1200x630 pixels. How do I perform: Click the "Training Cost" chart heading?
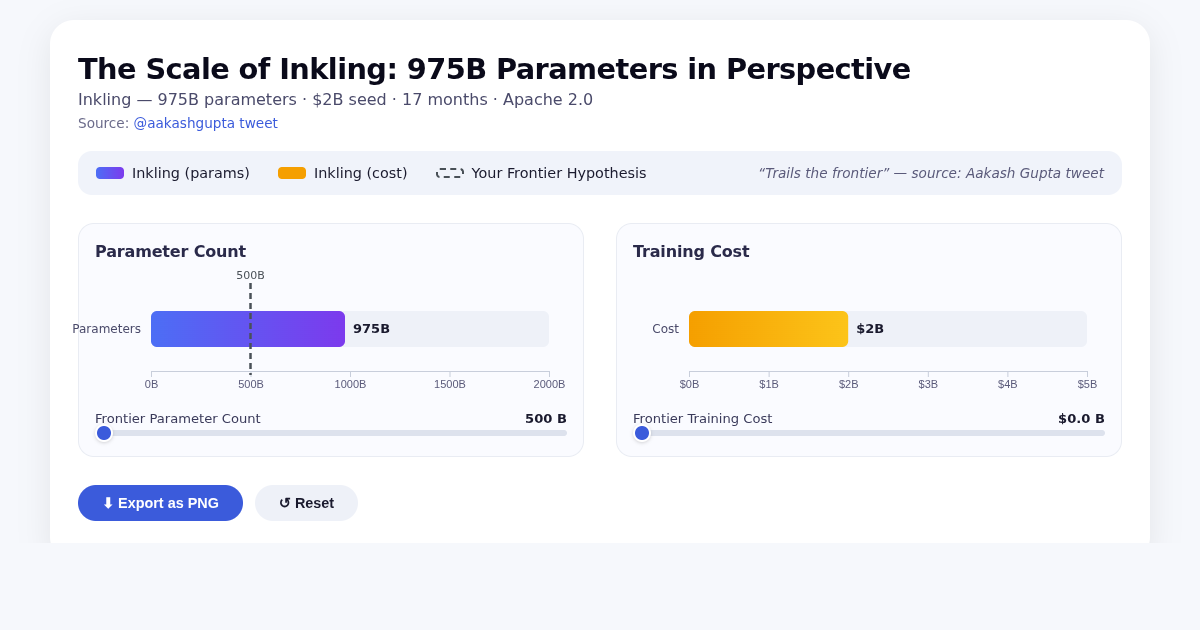(691, 252)
